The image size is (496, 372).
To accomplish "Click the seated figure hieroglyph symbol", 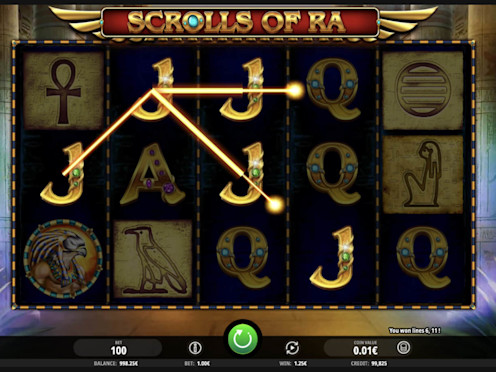I will tap(423, 174).
